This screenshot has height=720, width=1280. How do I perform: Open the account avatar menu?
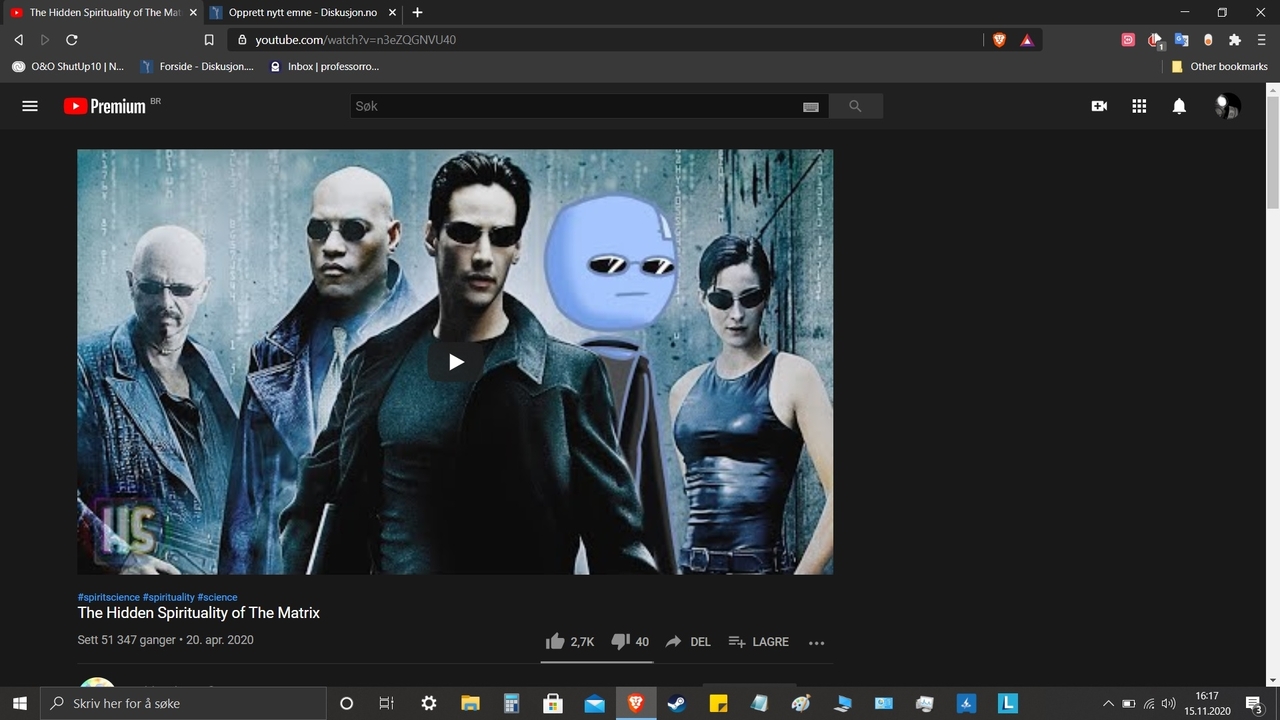point(1227,106)
